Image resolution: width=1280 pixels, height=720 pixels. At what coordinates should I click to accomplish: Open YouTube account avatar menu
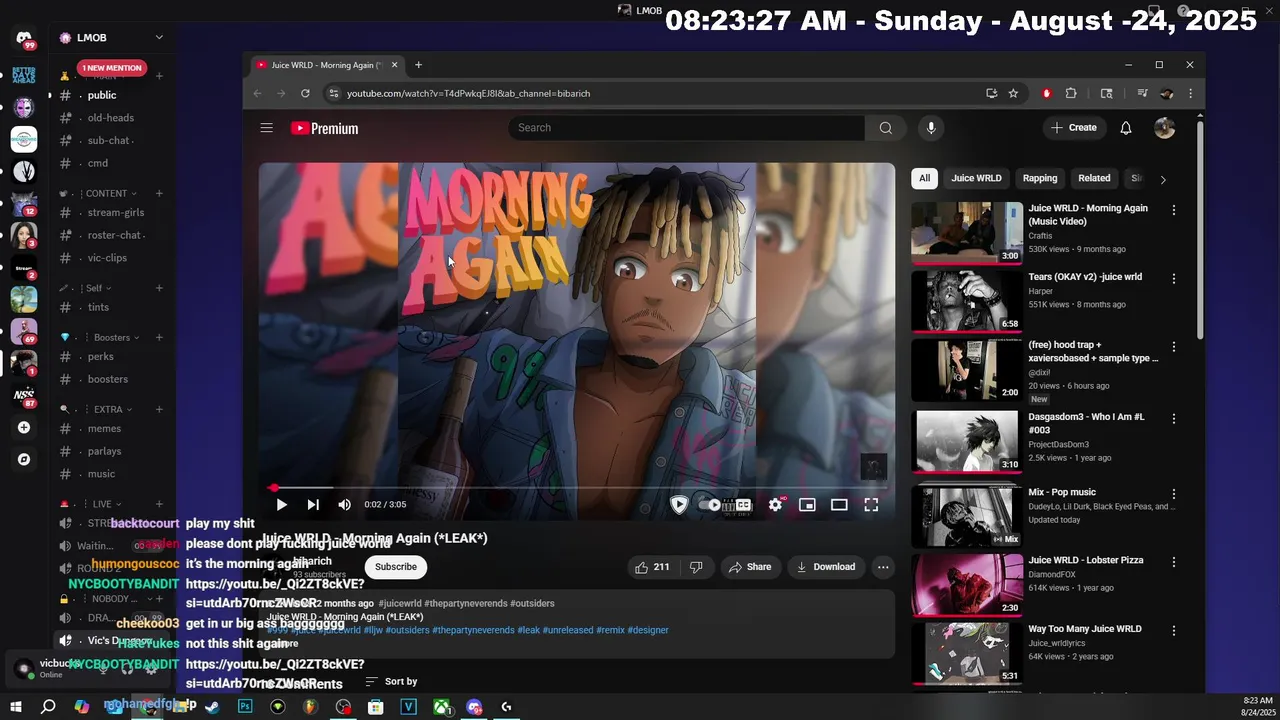tap(1164, 128)
